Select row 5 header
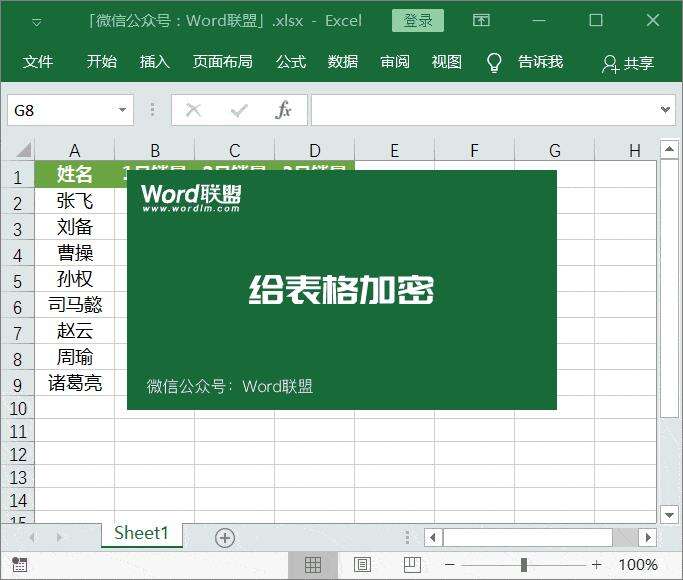683x580 pixels. pos(17,281)
